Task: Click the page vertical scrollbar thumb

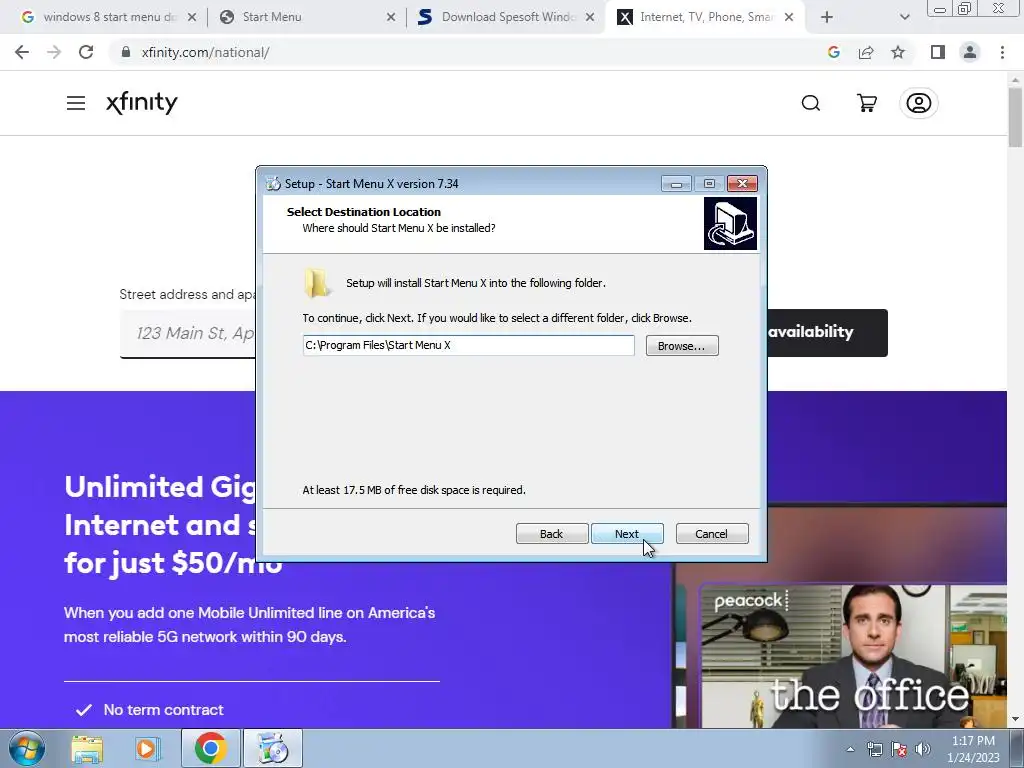Action: pos(1016,116)
